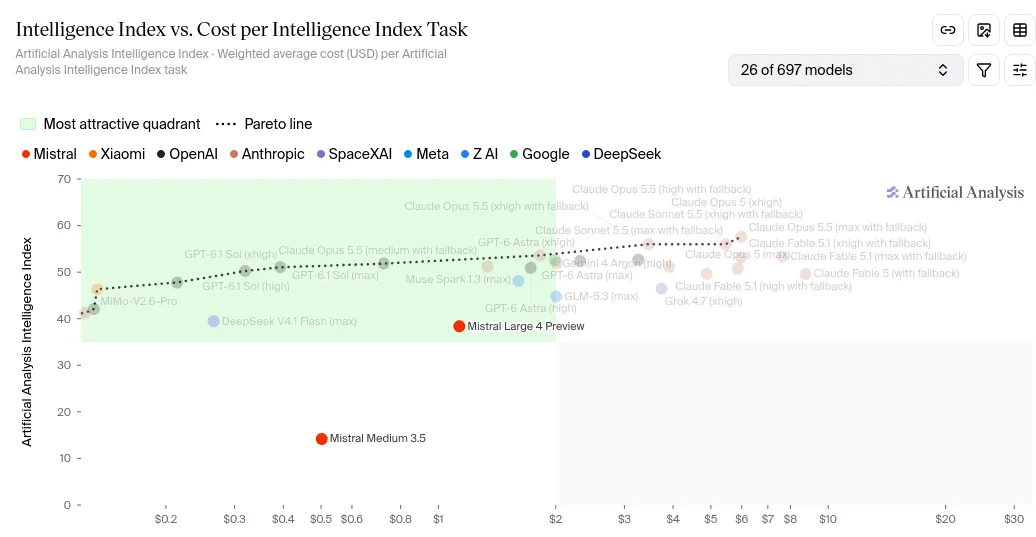The image size is (1036, 537).
Task: Open the data table view icon
Action: pyautogui.click(x=1020, y=30)
